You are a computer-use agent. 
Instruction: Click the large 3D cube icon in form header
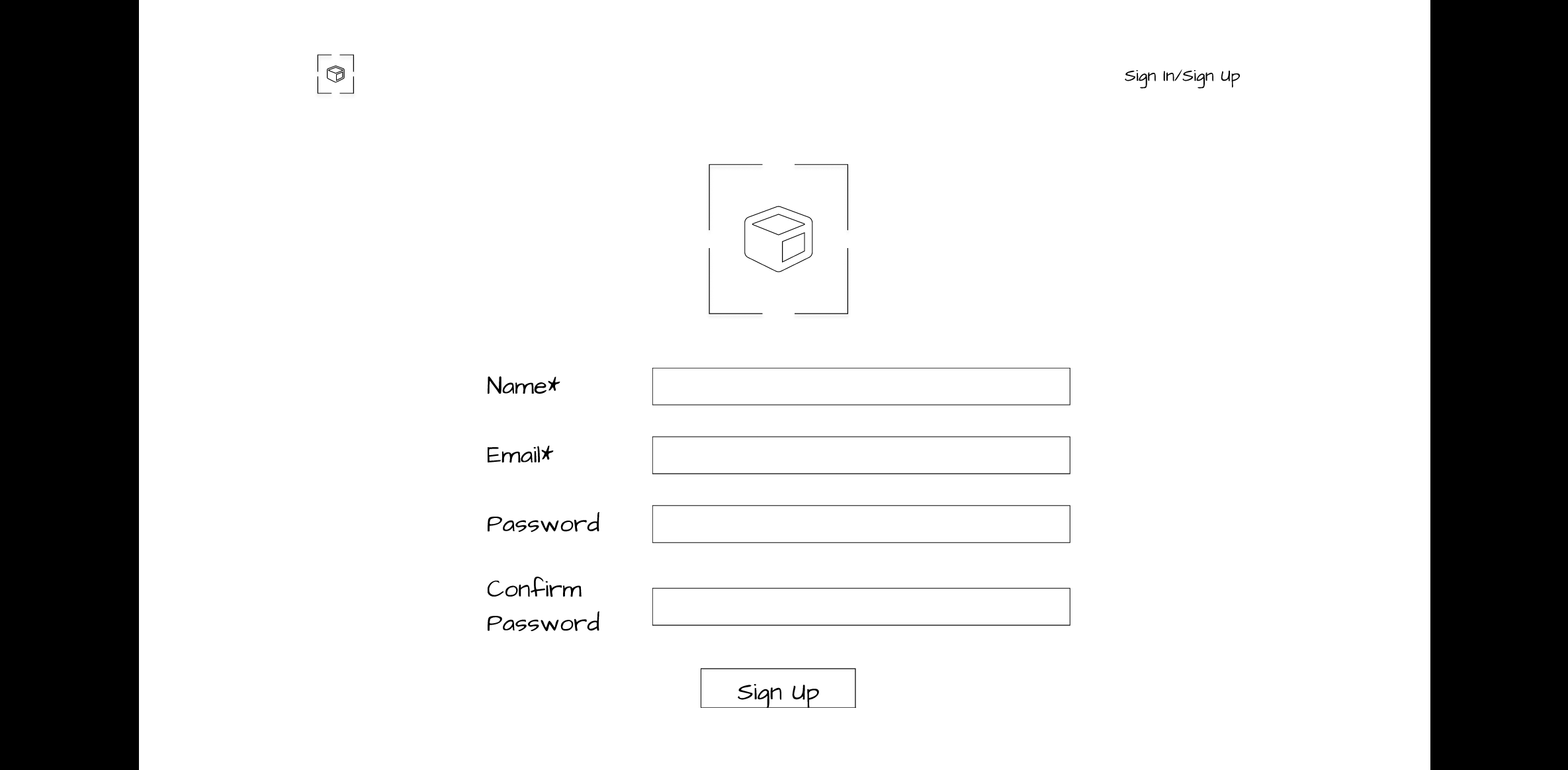pyautogui.click(x=778, y=238)
